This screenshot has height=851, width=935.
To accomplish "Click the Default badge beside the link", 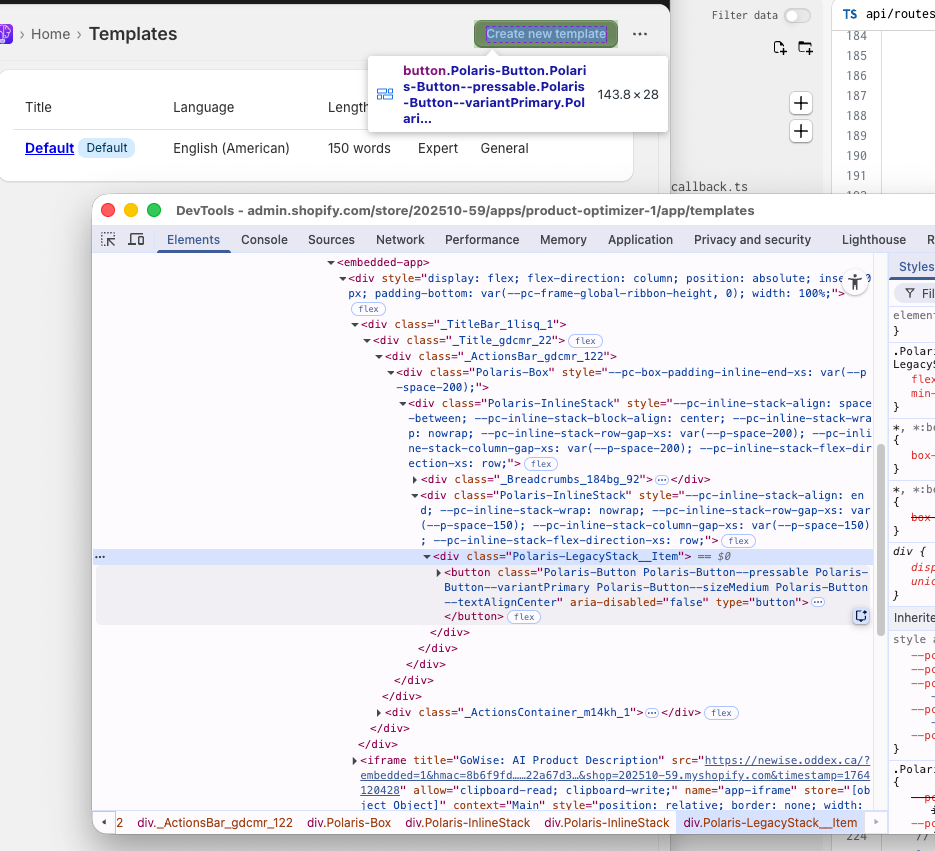I will coord(107,148).
